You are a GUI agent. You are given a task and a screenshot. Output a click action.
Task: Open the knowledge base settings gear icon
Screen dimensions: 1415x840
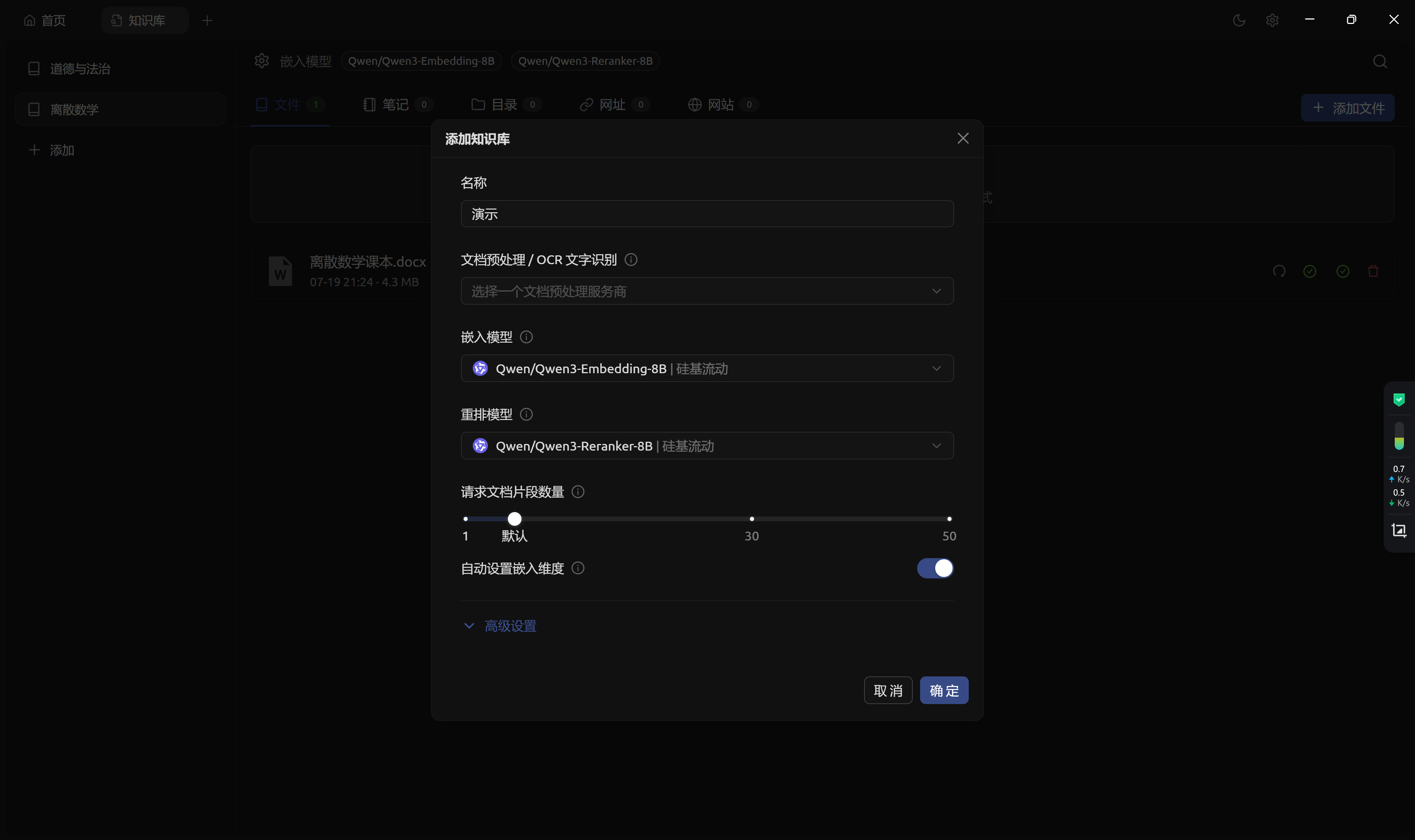[262, 60]
